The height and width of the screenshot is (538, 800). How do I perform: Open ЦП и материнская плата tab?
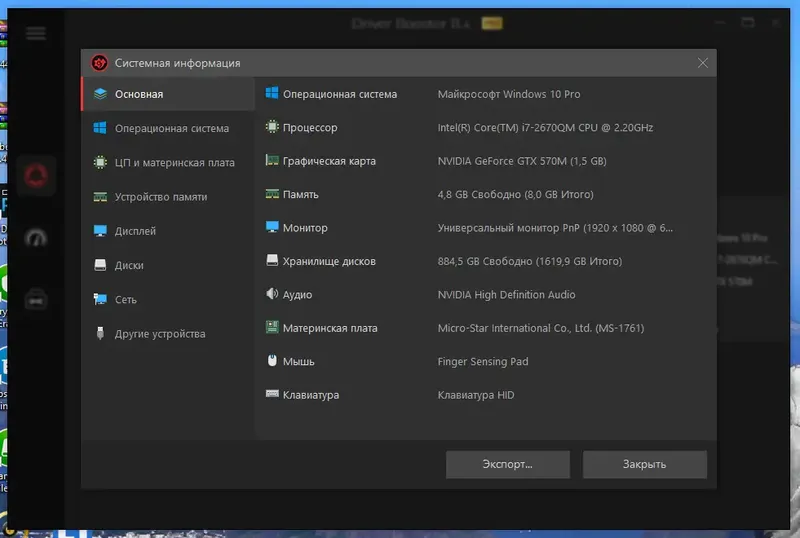168,162
